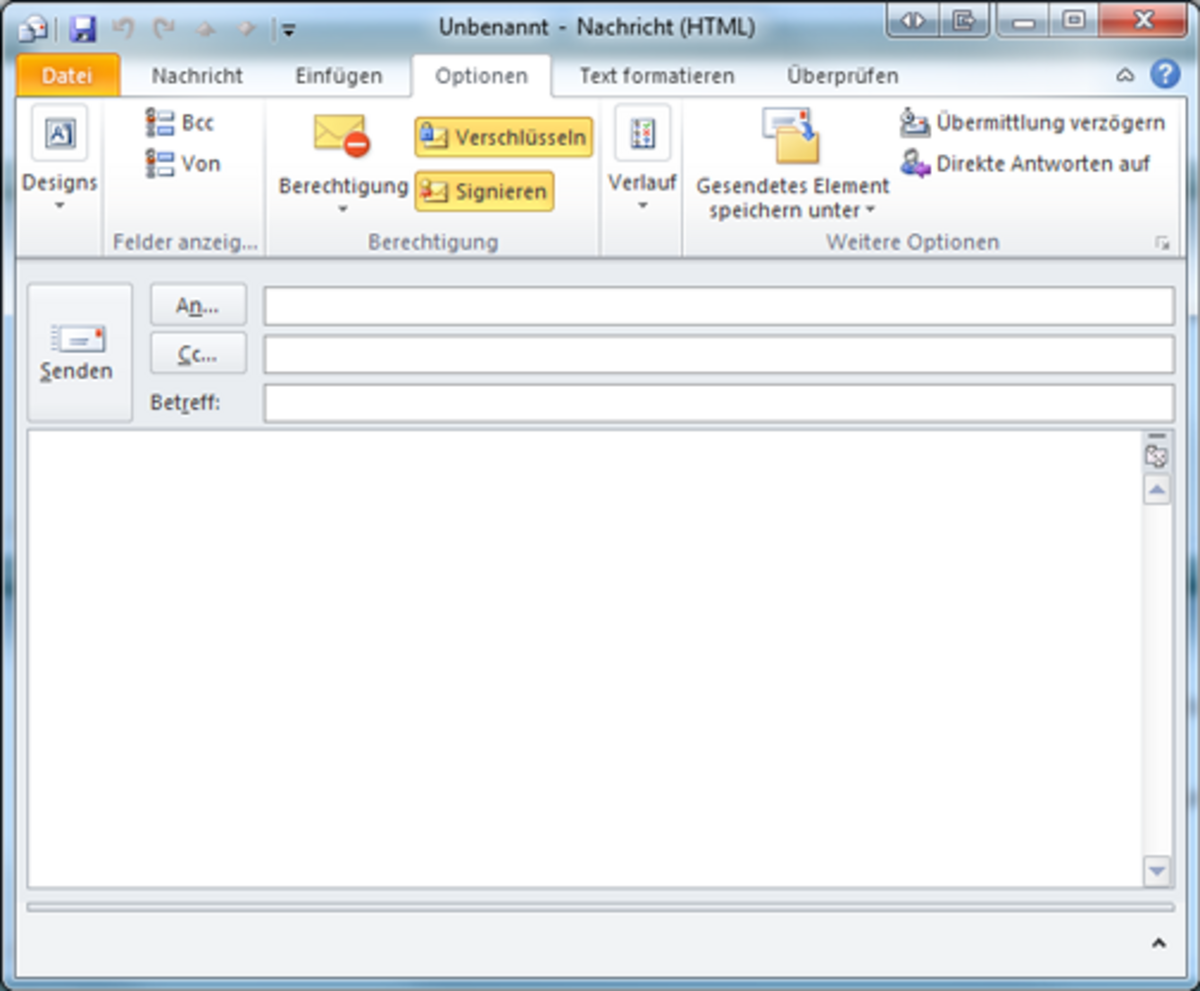1200x991 pixels.
Task: Open Weitere Optionen dialog launcher
Action: pos(1162,243)
